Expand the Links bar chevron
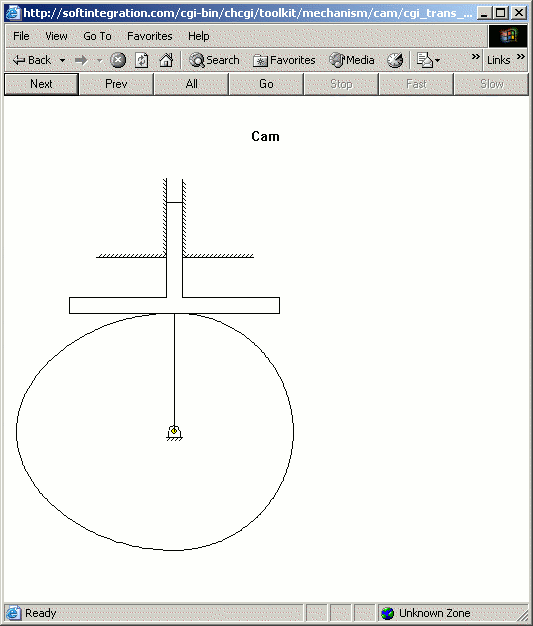 coord(521,56)
